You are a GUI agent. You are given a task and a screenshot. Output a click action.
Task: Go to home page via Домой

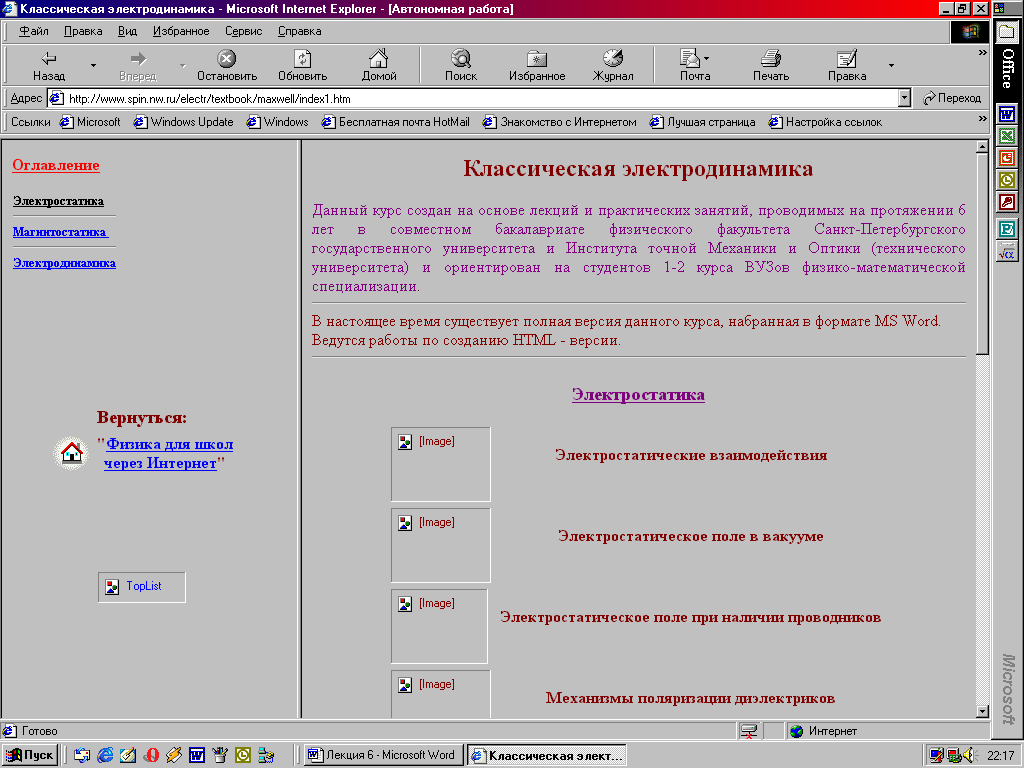(379, 65)
